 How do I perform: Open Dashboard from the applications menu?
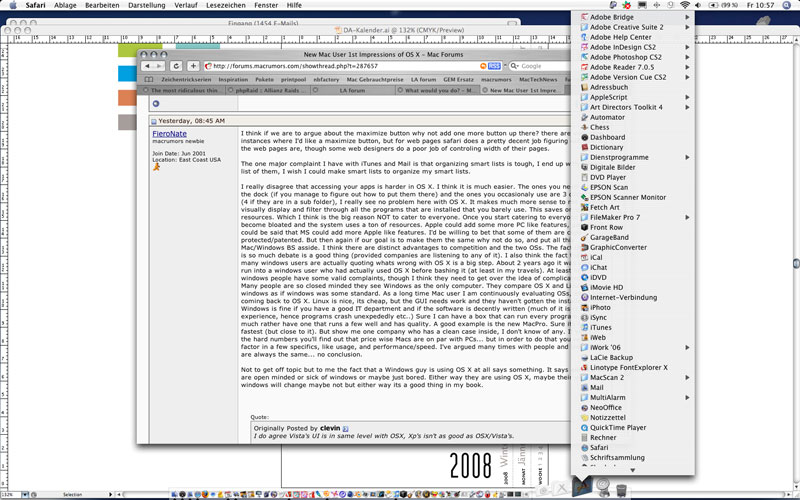pos(633,137)
